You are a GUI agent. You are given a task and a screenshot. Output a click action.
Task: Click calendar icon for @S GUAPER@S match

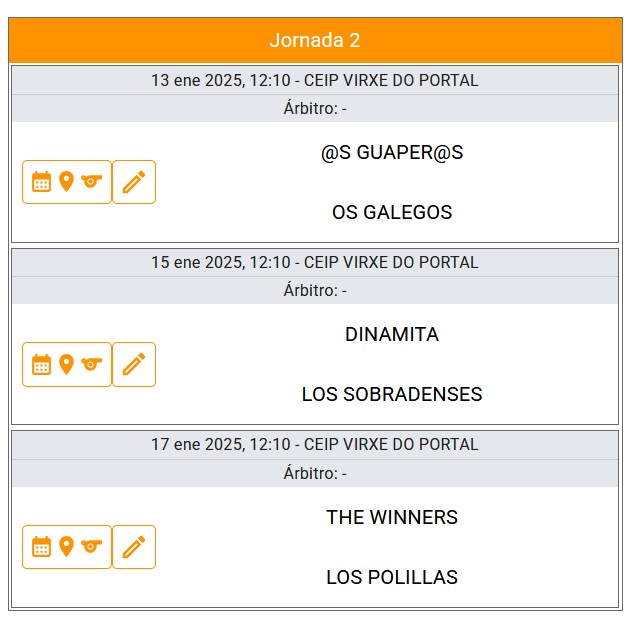click(41, 182)
